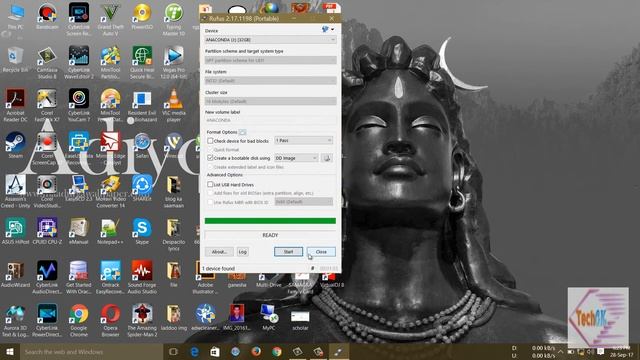Select the MyPC desktop icon
The height and width of the screenshot is (360, 640).
click(x=268, y=317)
